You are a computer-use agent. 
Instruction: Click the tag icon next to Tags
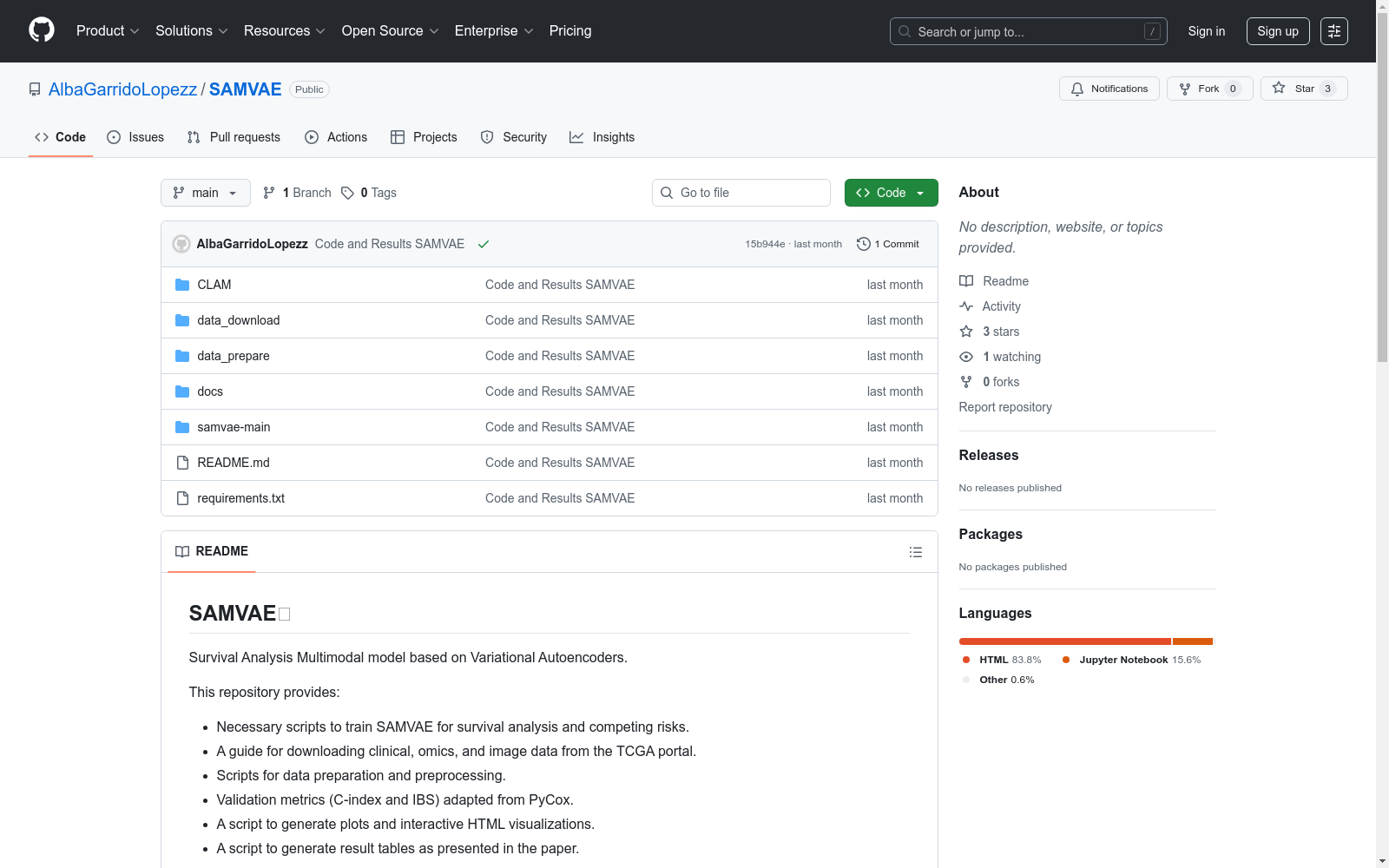click(347, 193)
